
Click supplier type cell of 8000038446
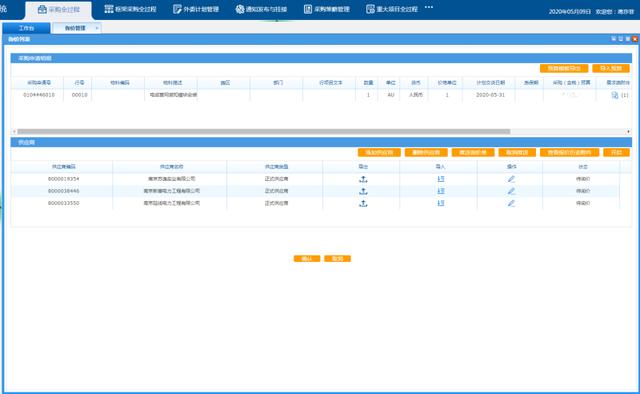pyautogui.click(x=276, y=191)
